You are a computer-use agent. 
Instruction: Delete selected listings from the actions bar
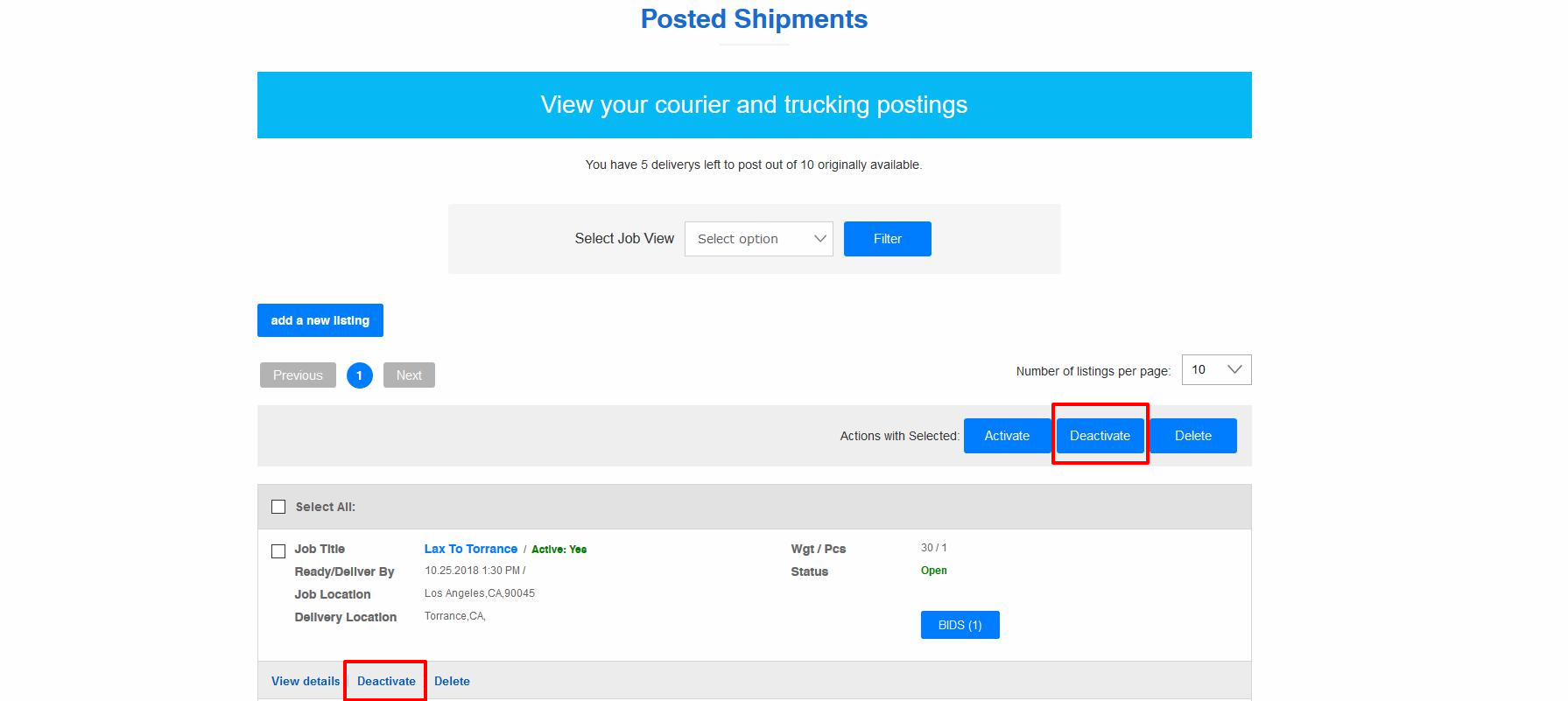[x=1193, y=436]
